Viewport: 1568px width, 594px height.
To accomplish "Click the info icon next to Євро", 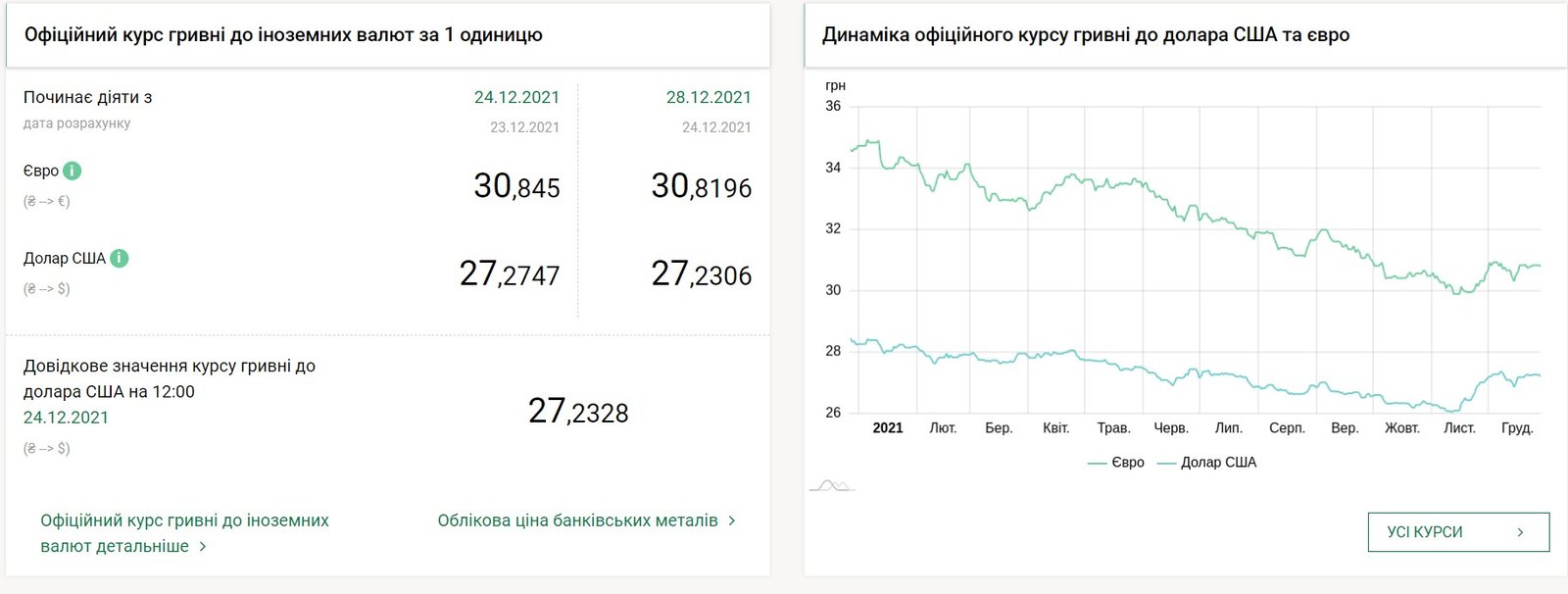I will [x=72, y=171].
